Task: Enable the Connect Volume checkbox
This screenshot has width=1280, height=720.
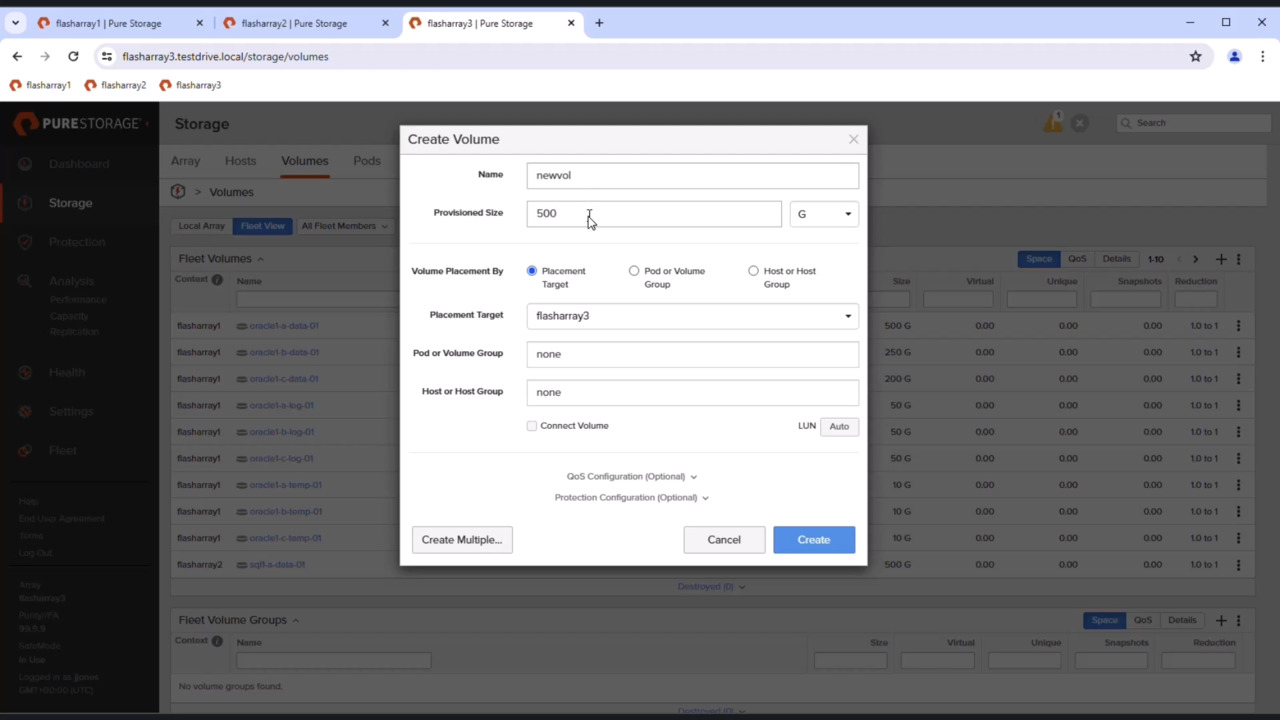Action: 531,425
